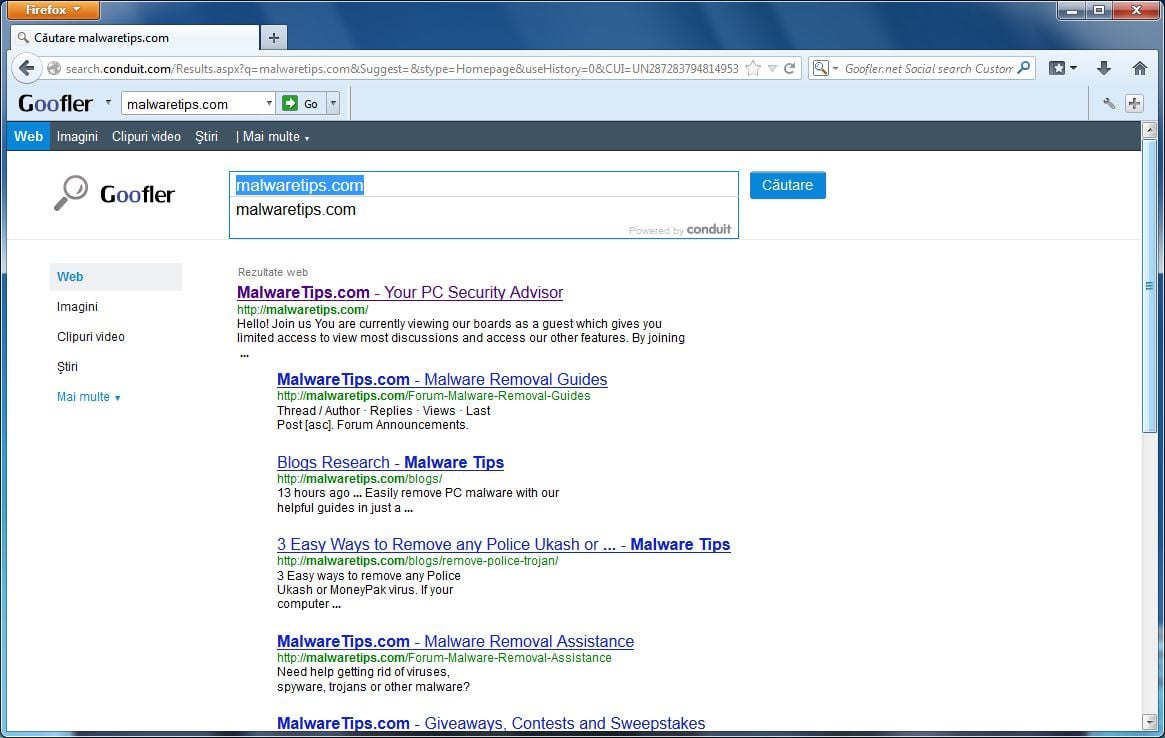Click the magnifier in the browser search box

1024,68
